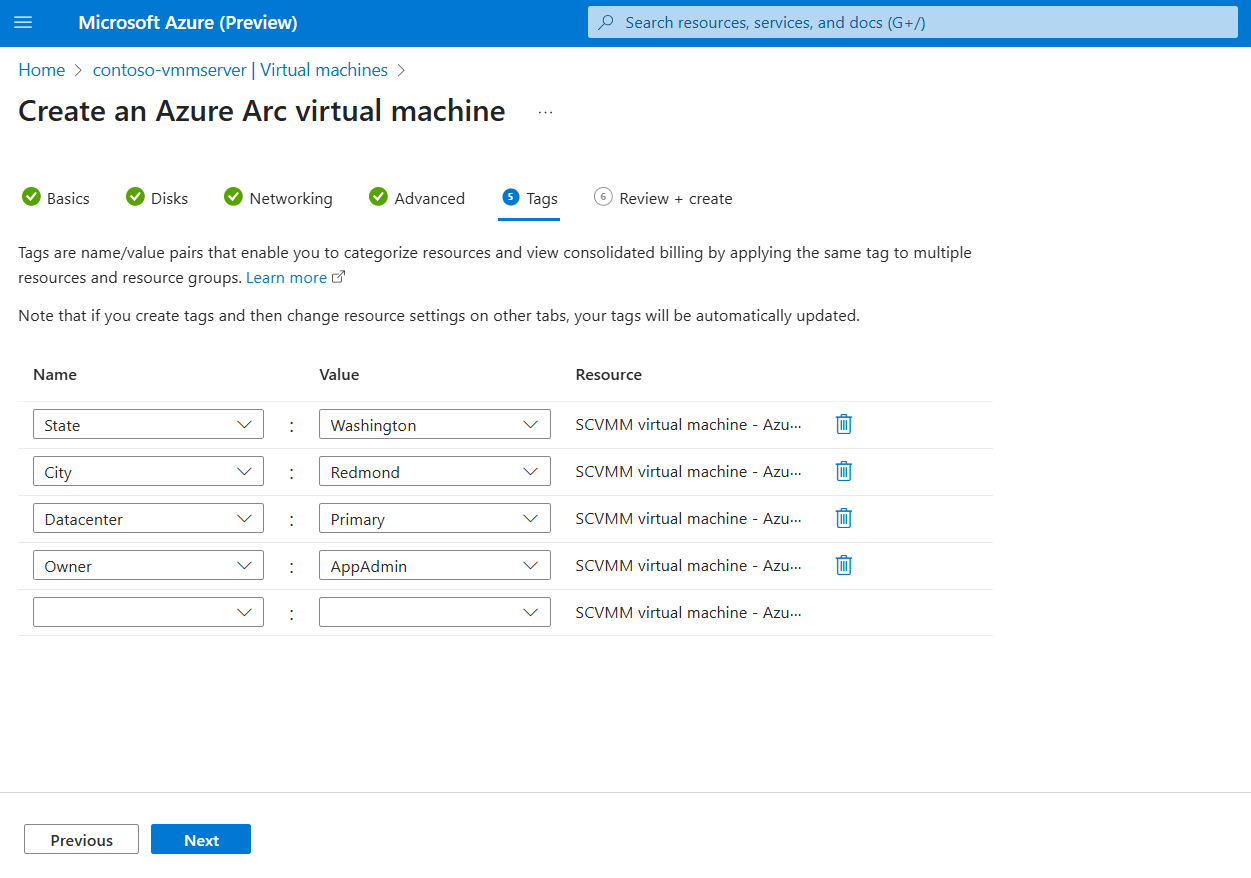
Task: Open the hamburger portal menu
Action: tap(23, 23)
